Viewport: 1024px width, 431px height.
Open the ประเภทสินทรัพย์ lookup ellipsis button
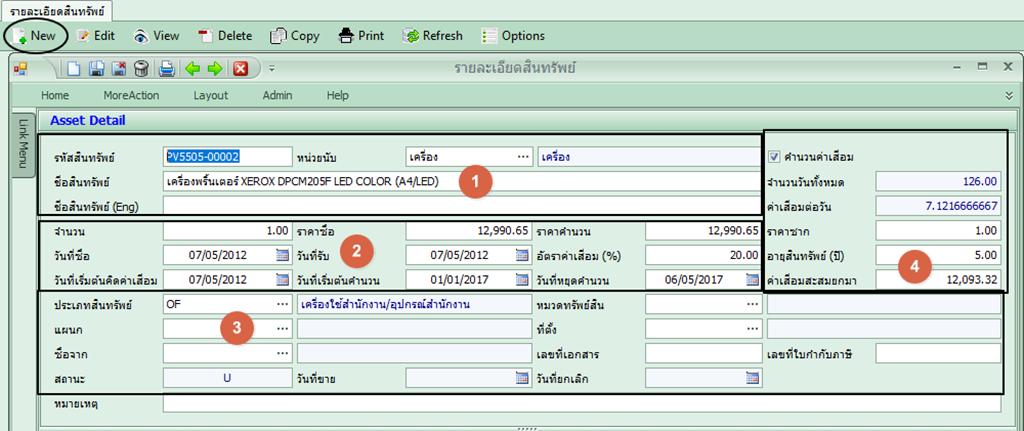[x=283, y=303]
